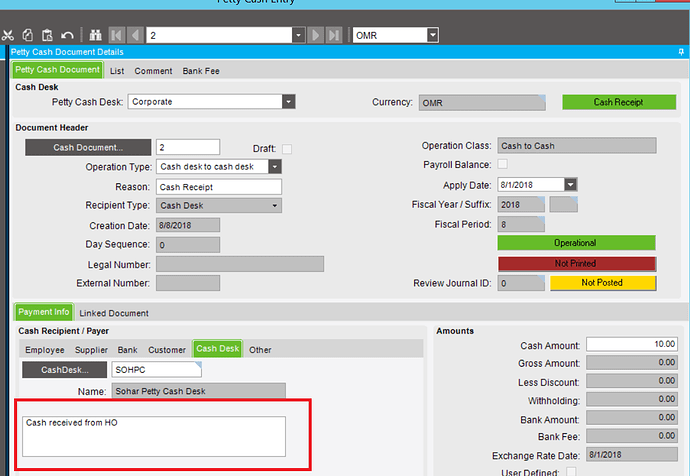Open the Comment tab
Viewport: 690px width, 476px height.
click(153, 71)
